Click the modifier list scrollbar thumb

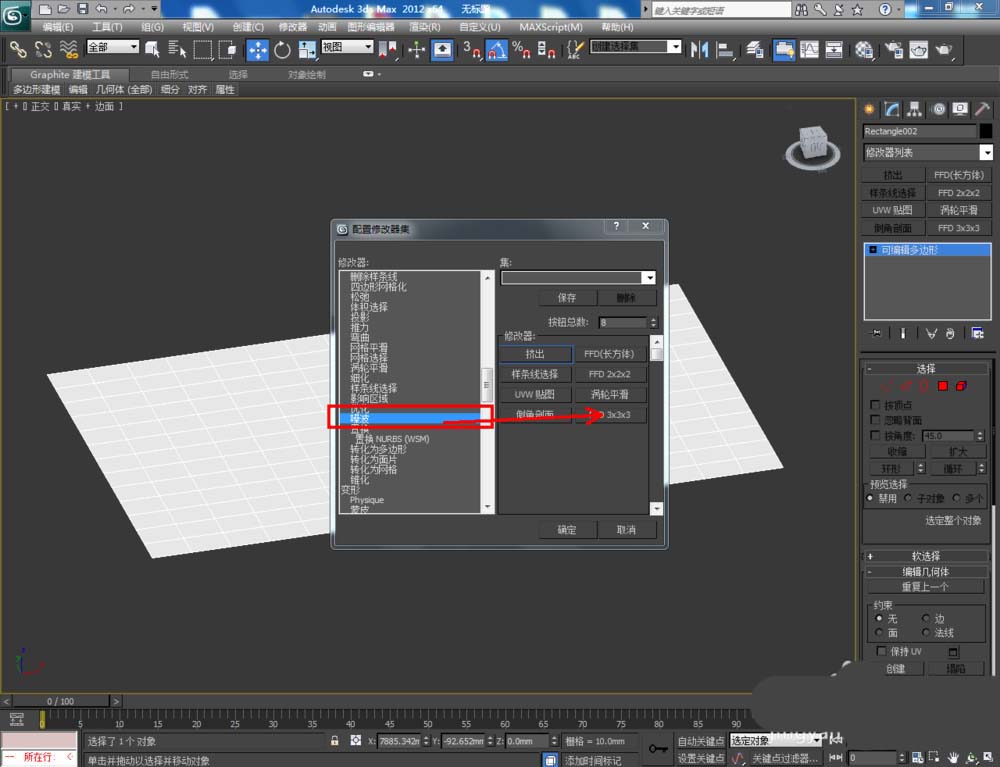(x=487, y=385)
